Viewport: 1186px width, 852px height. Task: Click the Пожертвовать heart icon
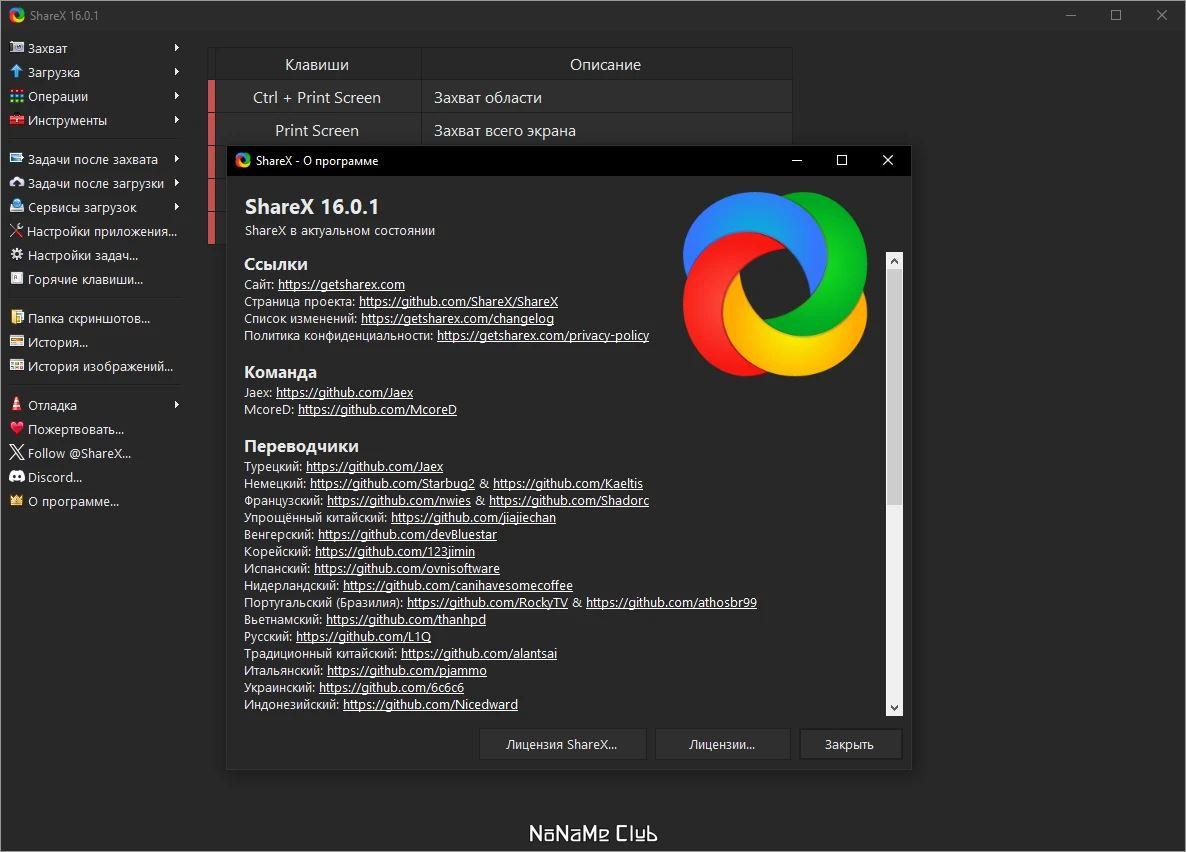(x=17, y=429)
